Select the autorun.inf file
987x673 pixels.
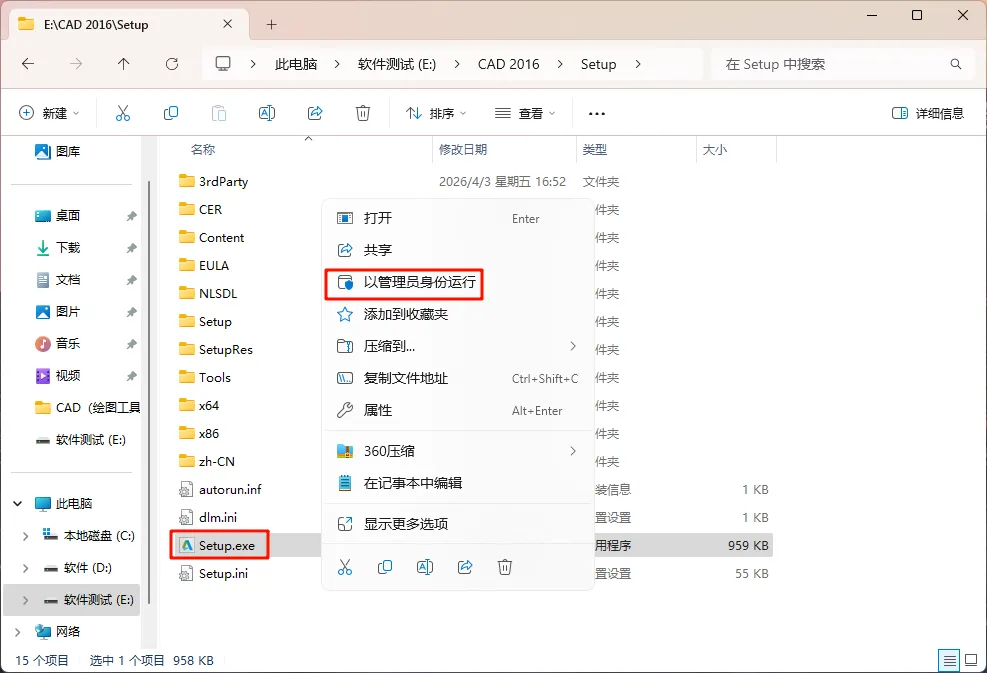(220, 489)
